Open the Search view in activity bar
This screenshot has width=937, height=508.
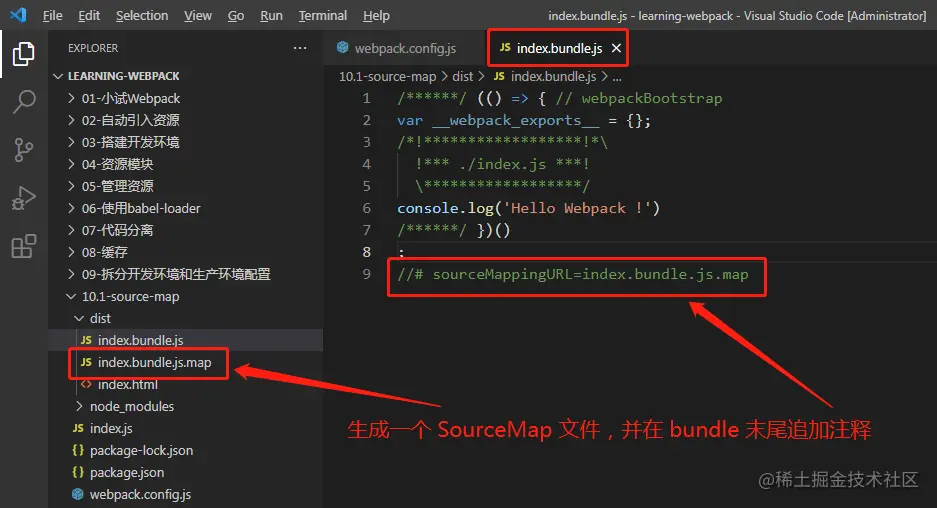(23, 102)
